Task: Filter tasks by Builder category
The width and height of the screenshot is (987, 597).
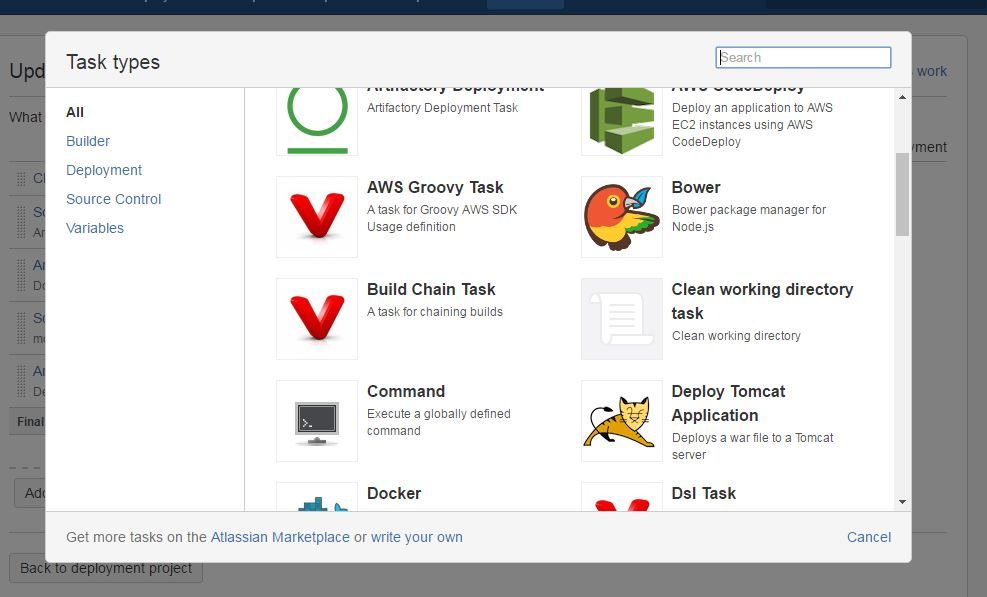Action: pyautogui.click(x=88, y=141)
